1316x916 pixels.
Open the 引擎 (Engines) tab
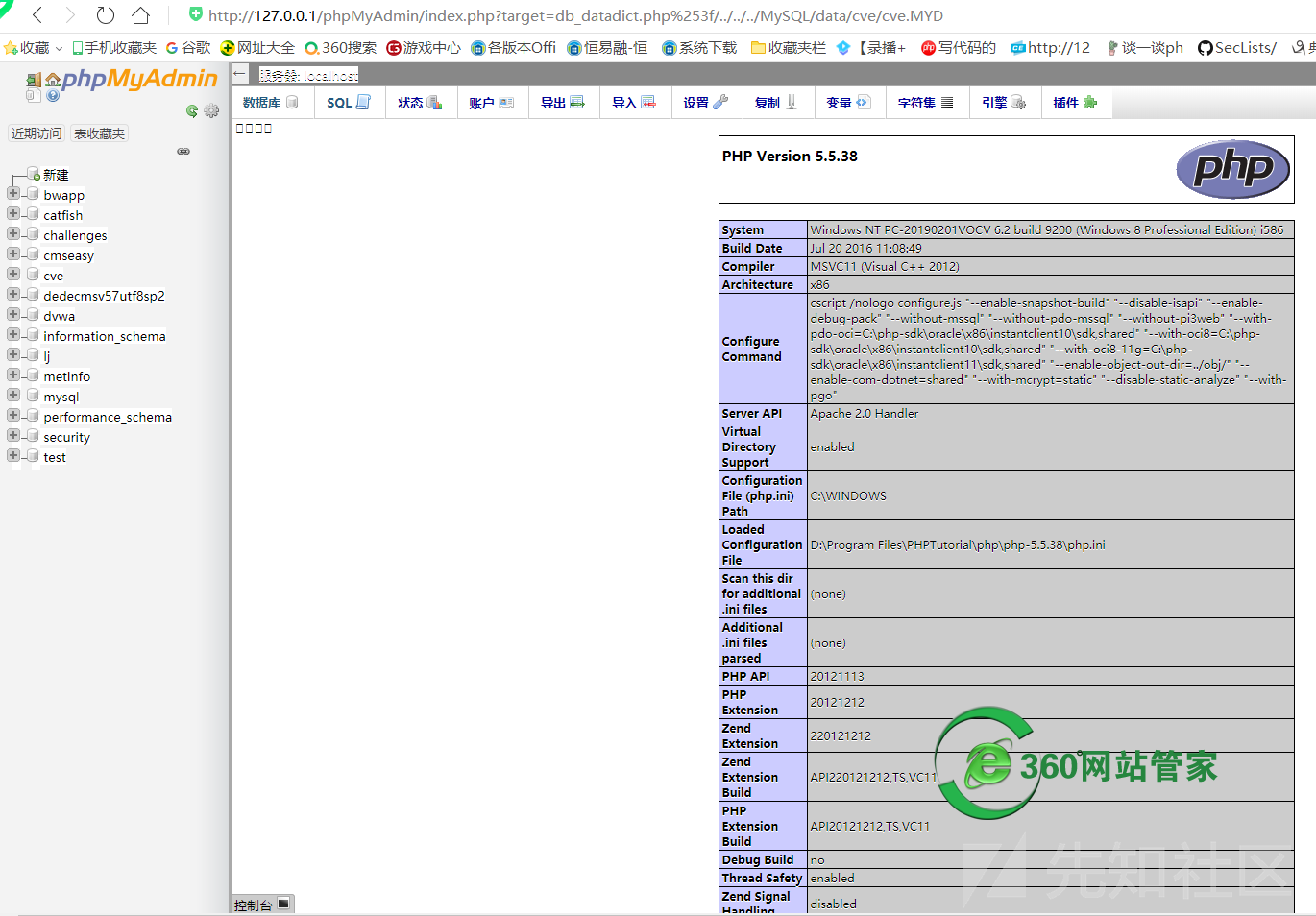[x=1004, y=103]
